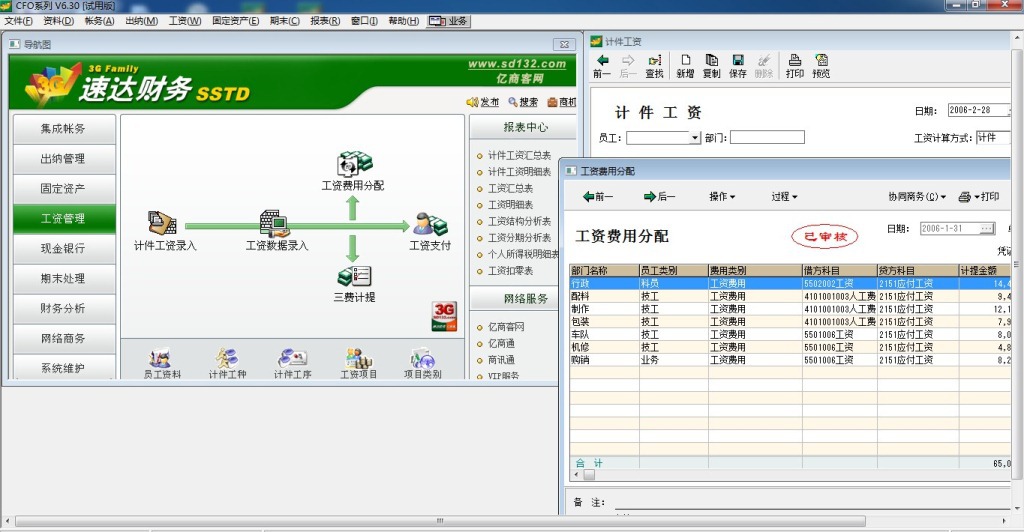Viewport: 1024px width, 532px height.
Task: Click 日期 field showing 2006-2-28
Action: 978,110
